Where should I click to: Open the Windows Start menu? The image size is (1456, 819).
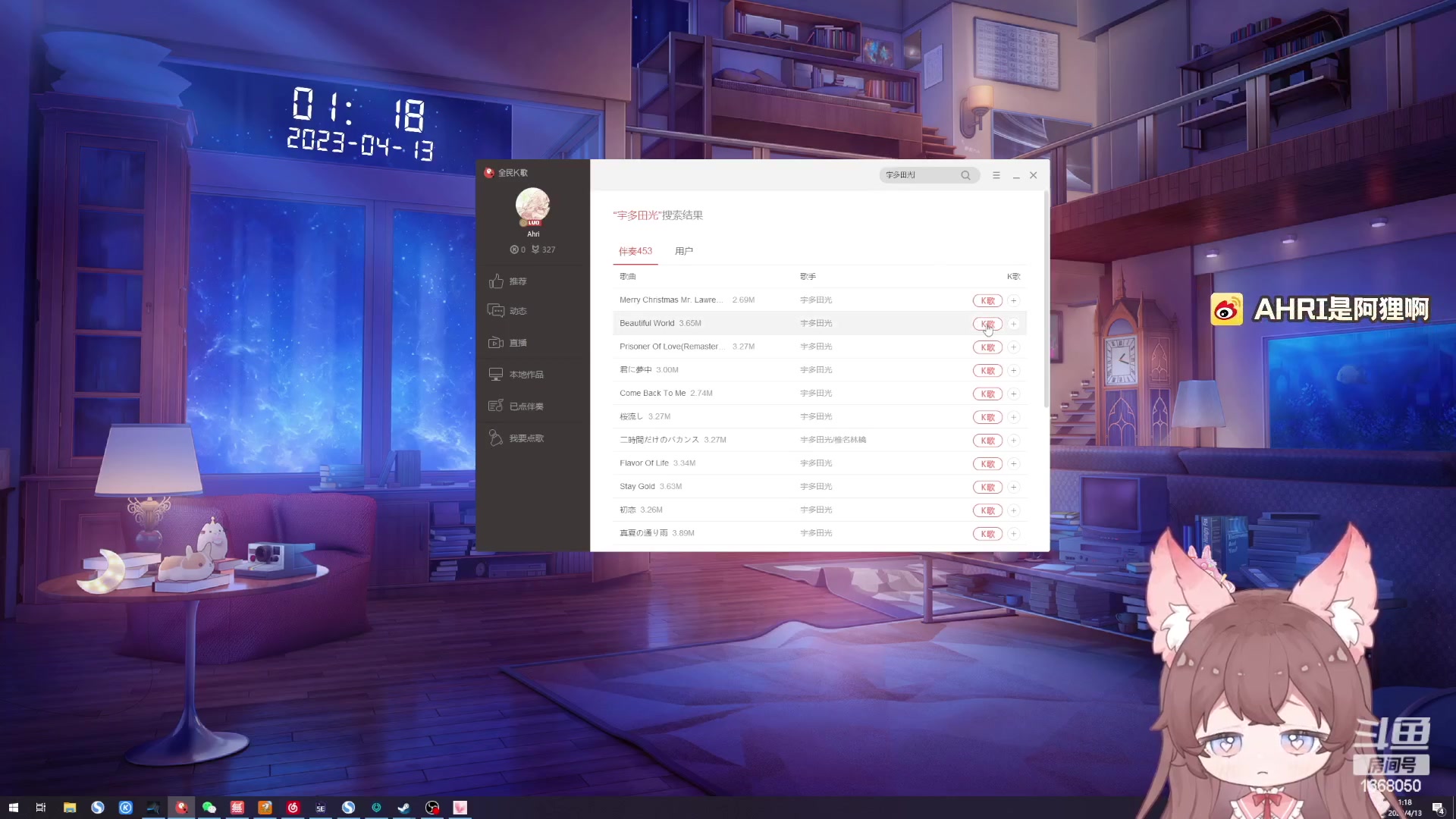(13, 808)
